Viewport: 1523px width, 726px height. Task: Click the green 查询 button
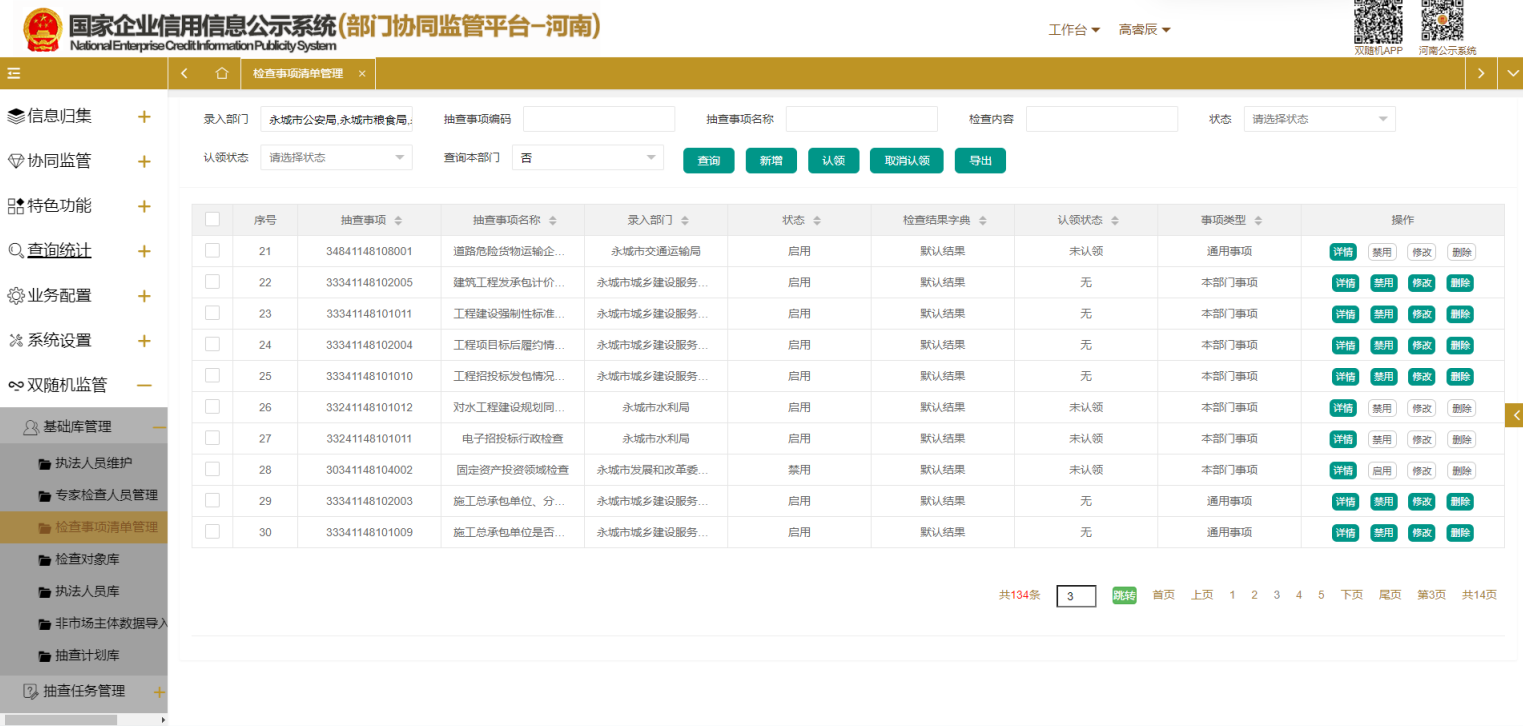point(708,161)
